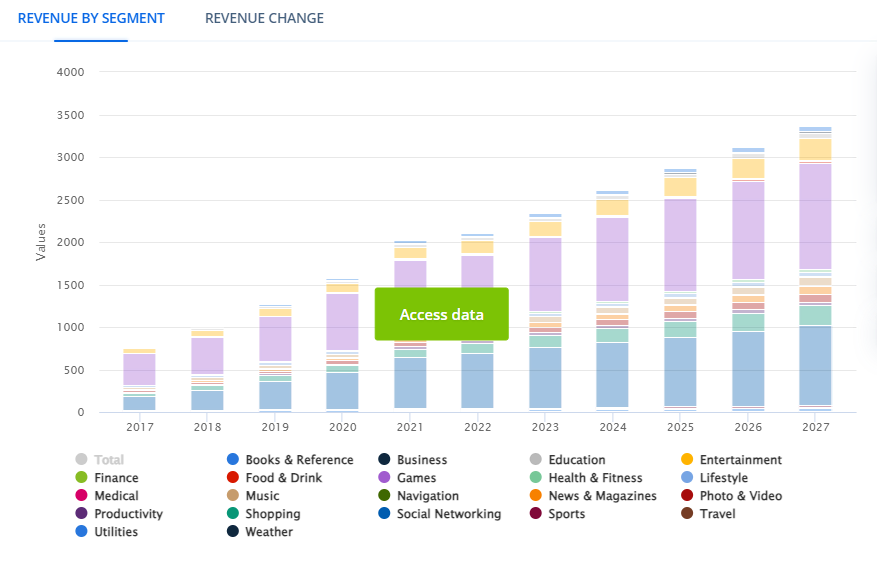Image resolution: width=877 pixels, height=563 pixels.
Task: Click the Games segment of the 2023 bar
Action: point(545,274)
